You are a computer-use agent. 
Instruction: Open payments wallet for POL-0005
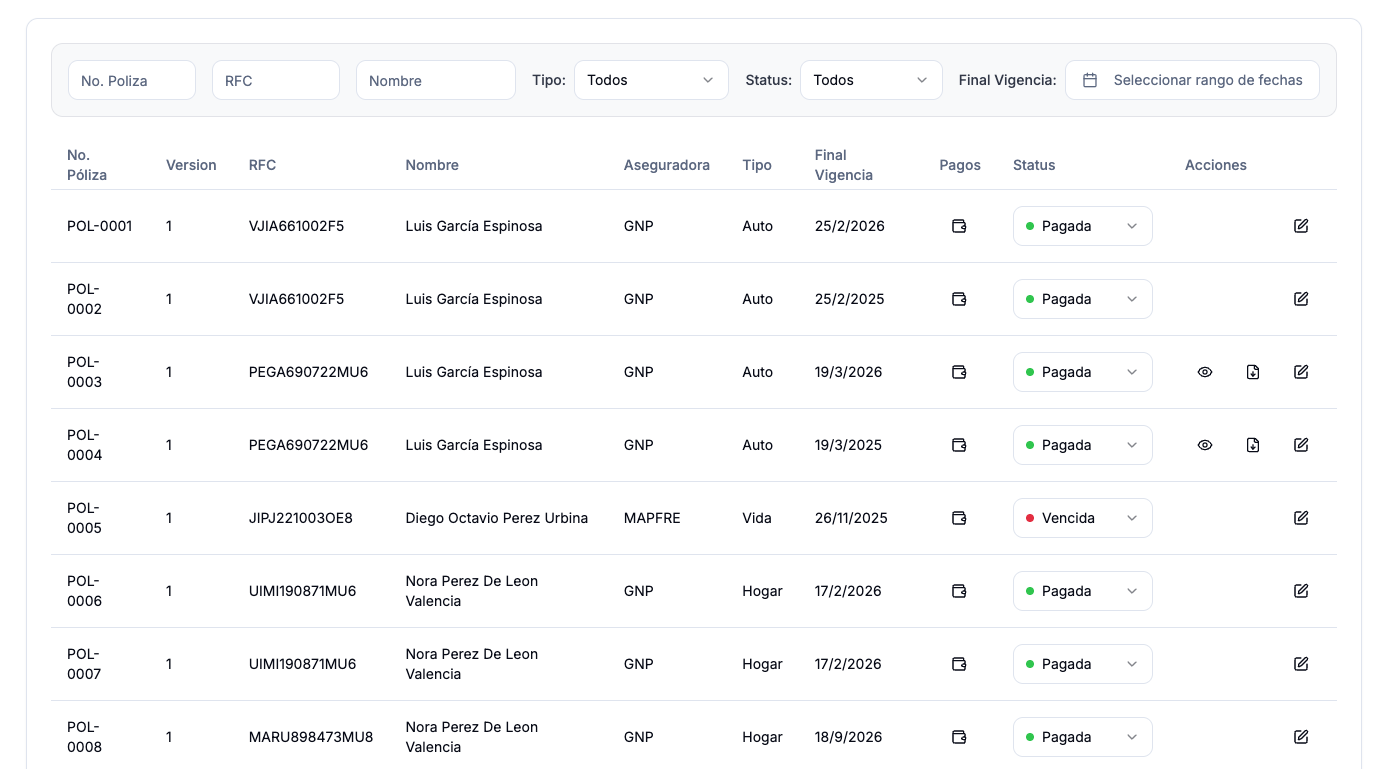[x=959, y=518]
